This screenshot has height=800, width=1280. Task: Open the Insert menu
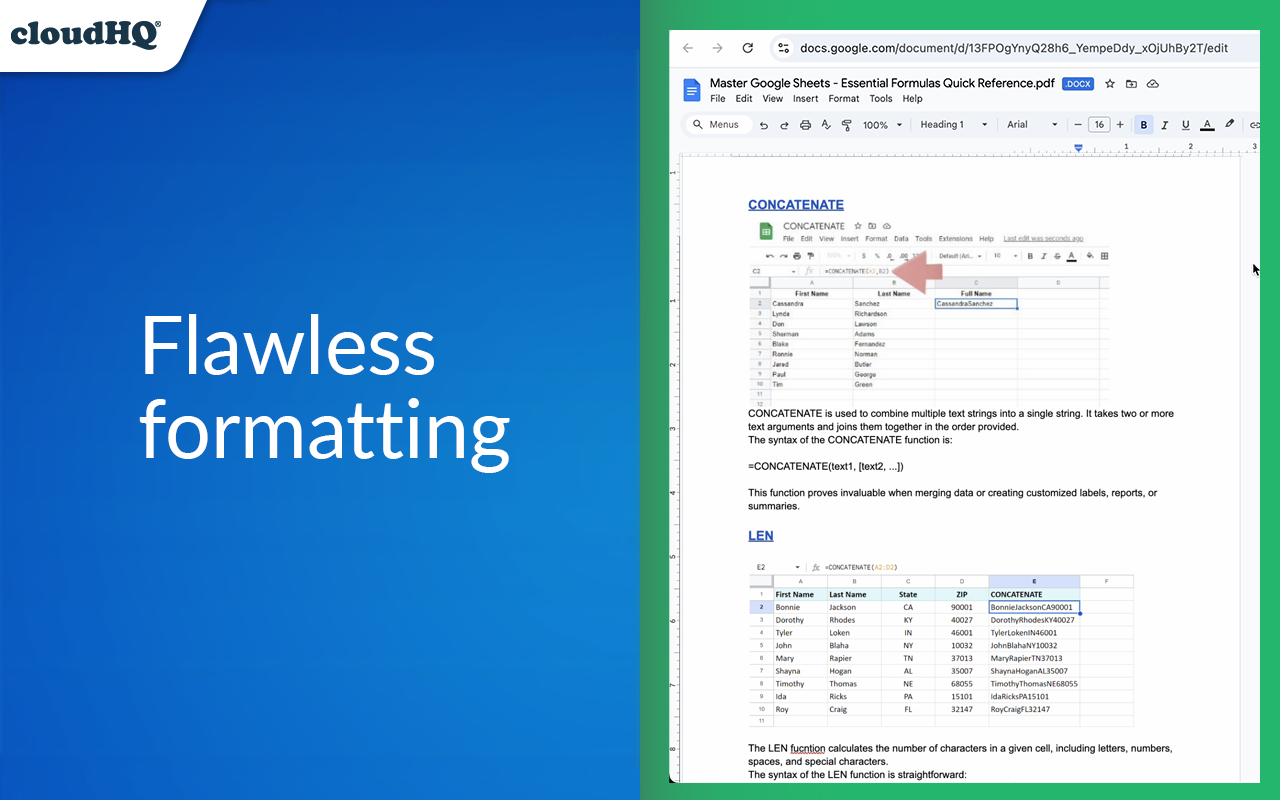(x=806, y=99)
